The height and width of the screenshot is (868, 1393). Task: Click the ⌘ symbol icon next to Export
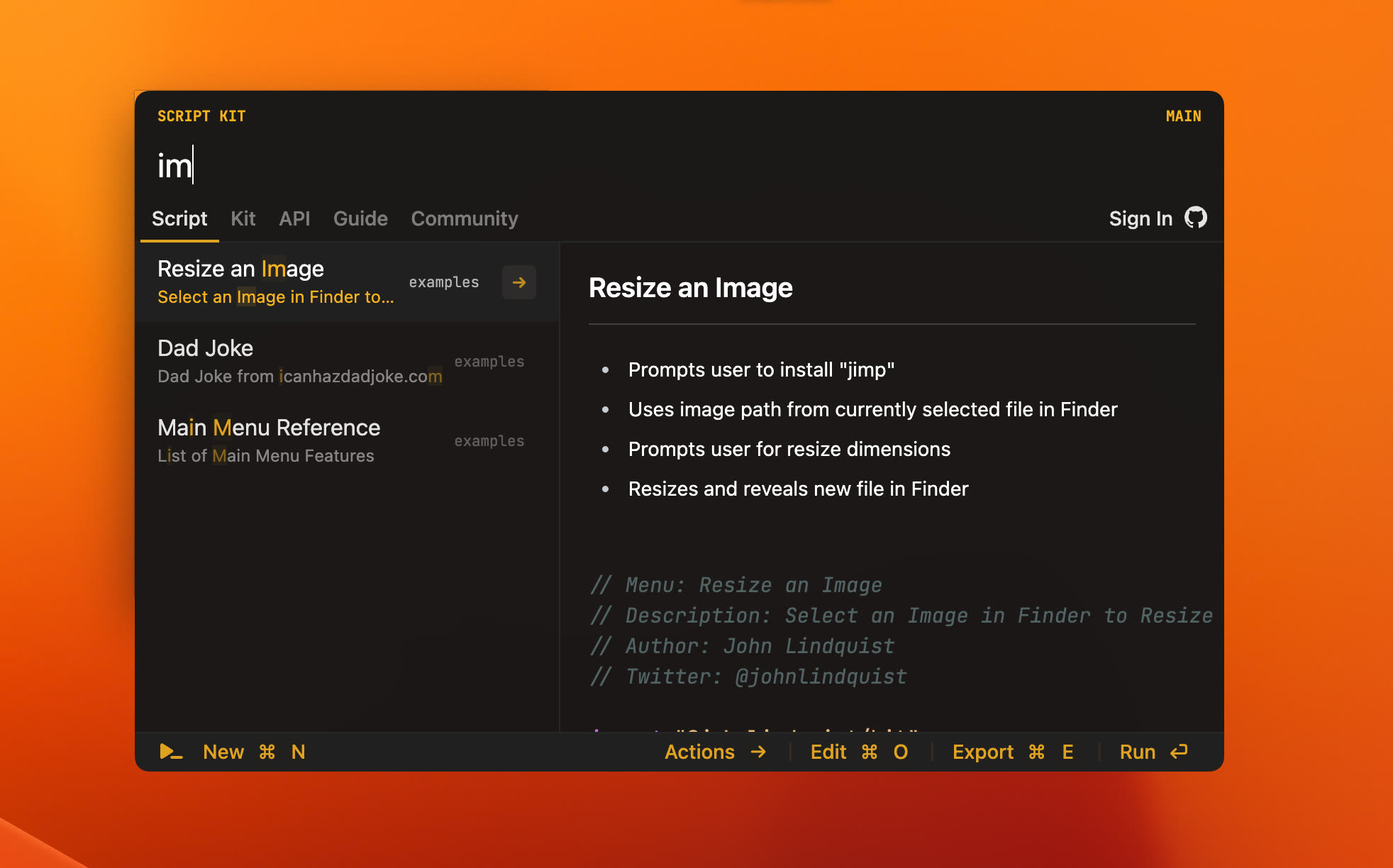click(x=1036, y=752)
